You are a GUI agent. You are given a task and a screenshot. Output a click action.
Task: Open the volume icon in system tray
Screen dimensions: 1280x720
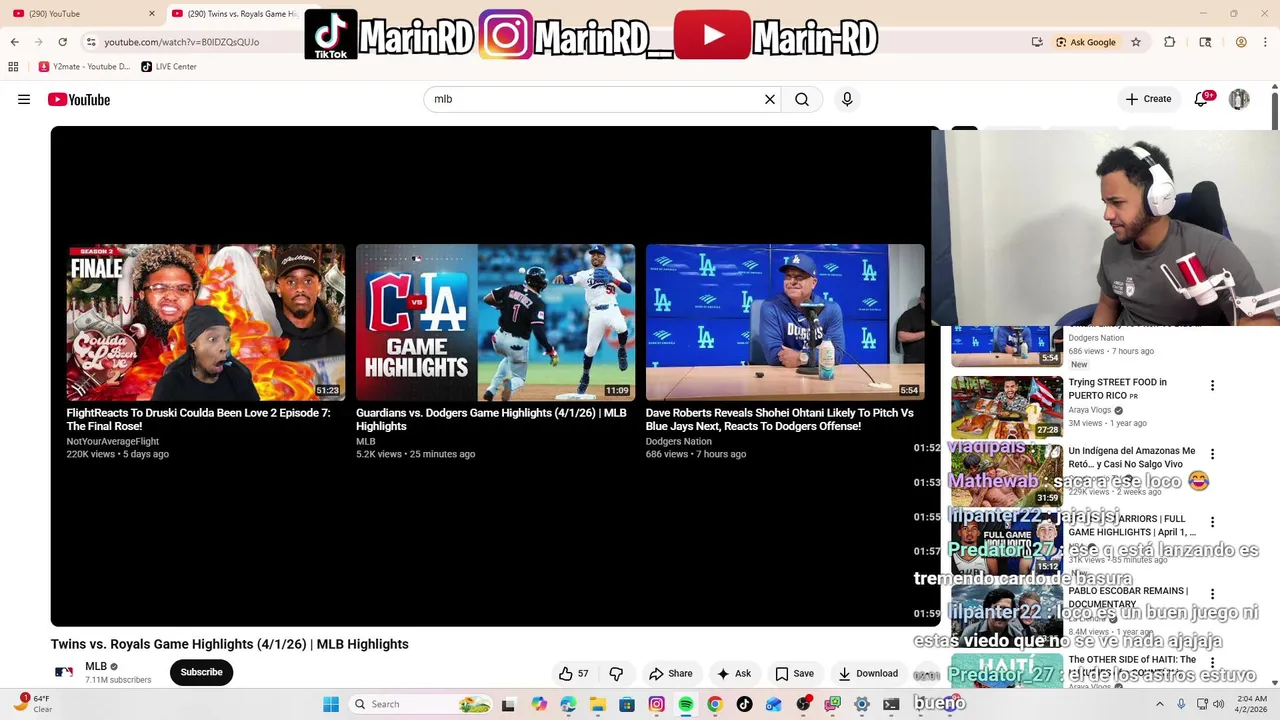pyautogui.click(x=1219, y=704)
